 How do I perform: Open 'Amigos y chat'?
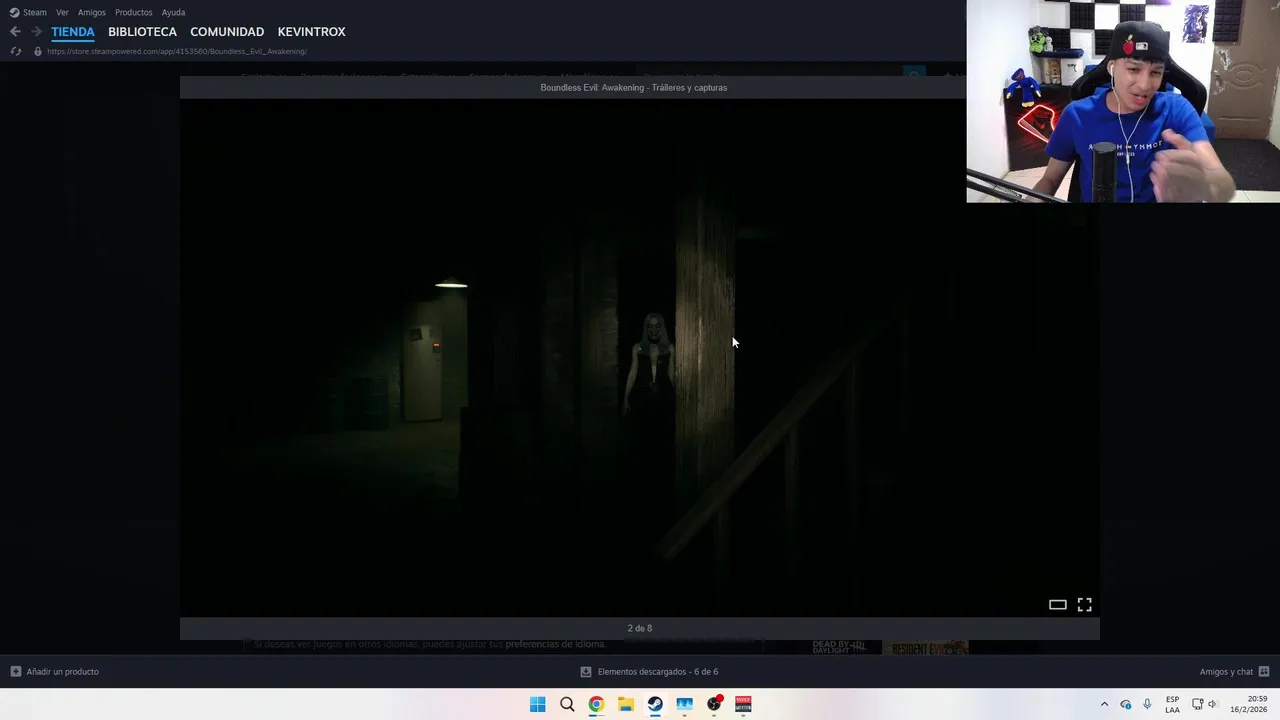1226,672
